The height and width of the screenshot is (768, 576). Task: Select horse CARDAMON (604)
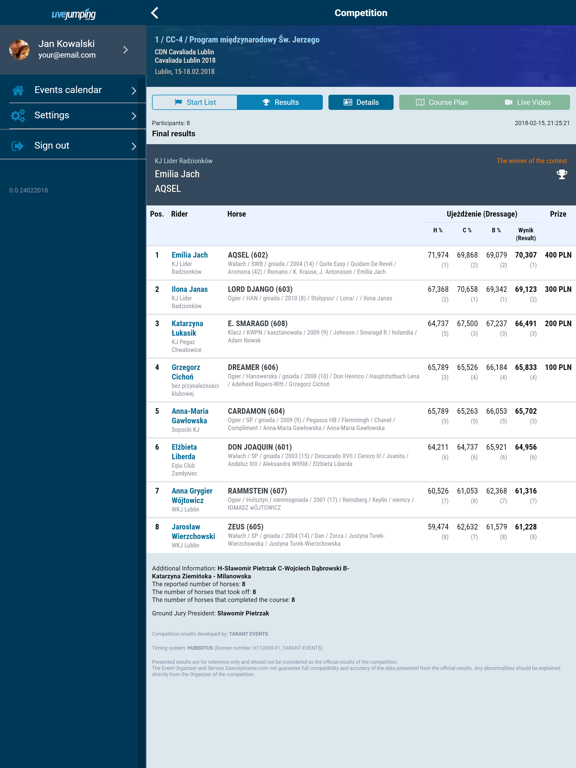click(256, 411)
